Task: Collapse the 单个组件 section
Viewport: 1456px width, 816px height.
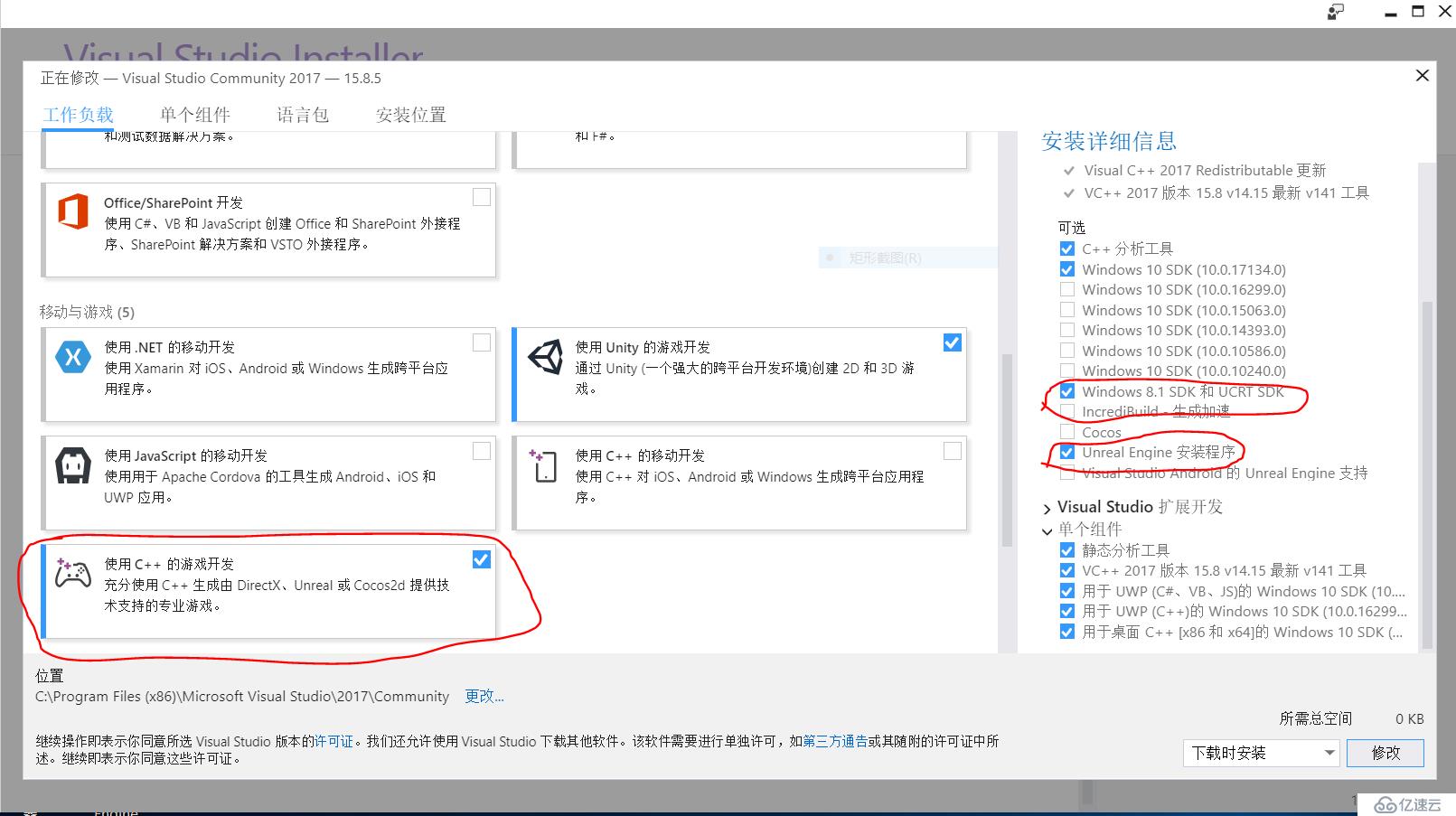Action: (1047, 530)
